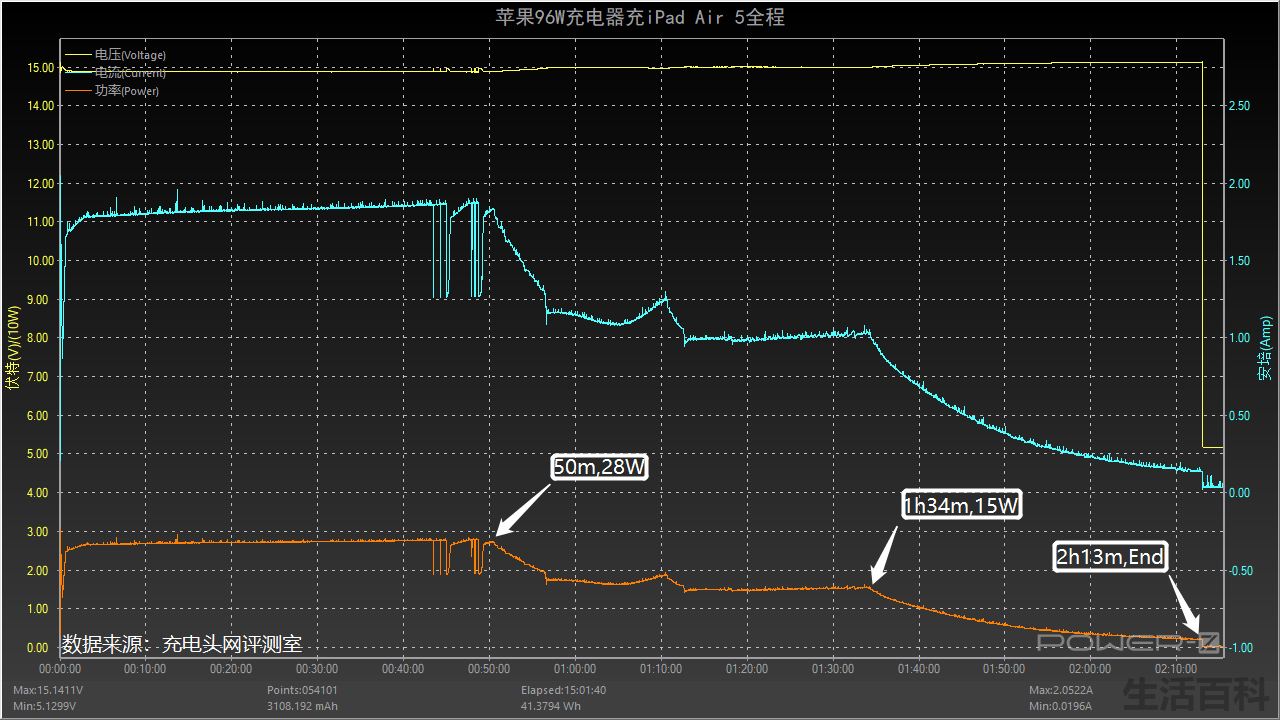Click the Min:5.1299V status value
This screenshot has width=1280, height=720.
click(45, 706)
